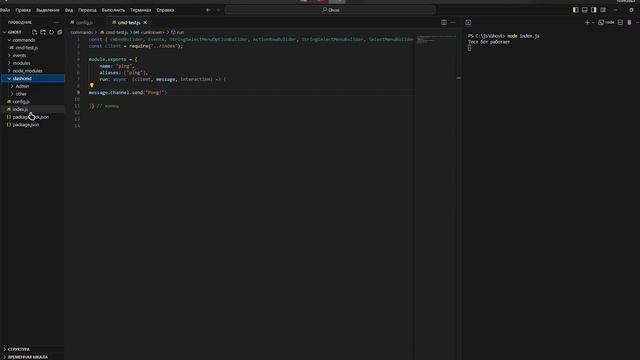Click run symbol in breadcrumb
The height and width of the screenshot is (360, 640).
pyautogui.click(x=178, y=32)
